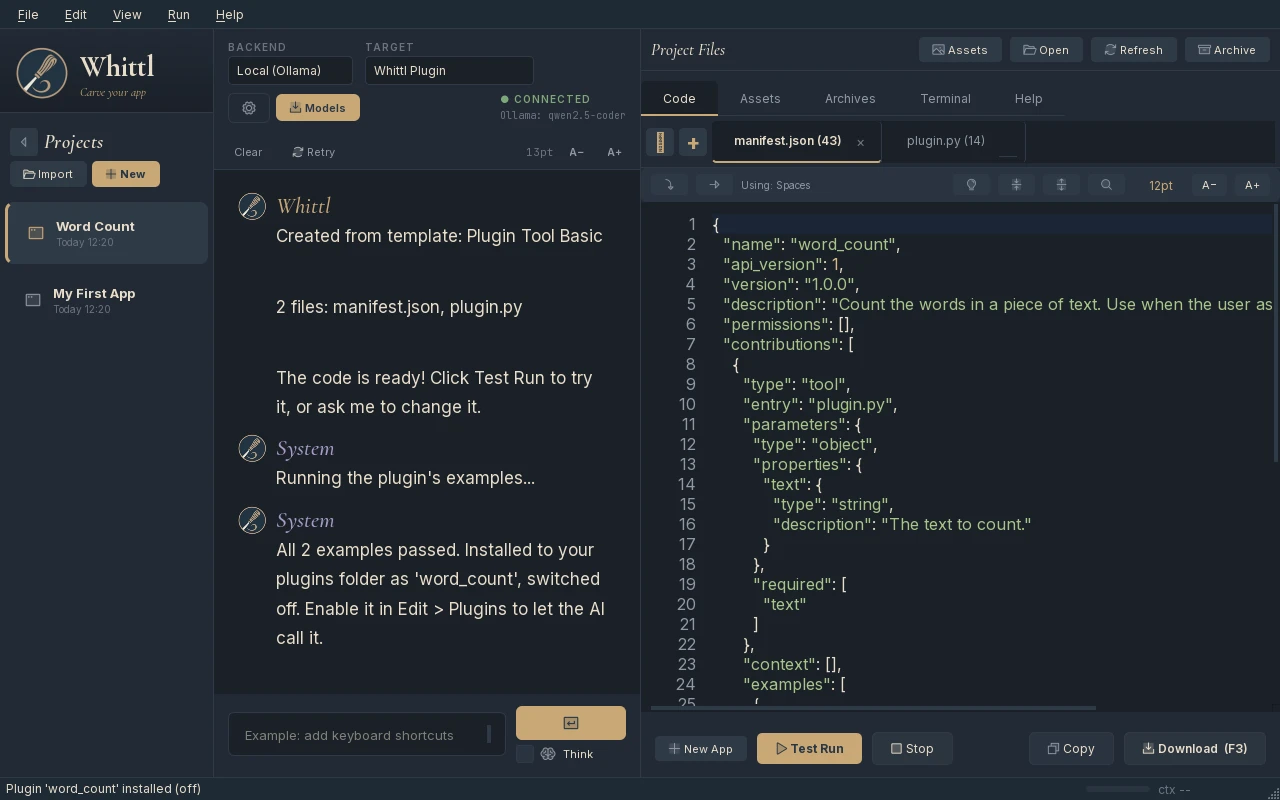Open the File menu
This screenshot has height=800, width=1280.
pos(28,14)
